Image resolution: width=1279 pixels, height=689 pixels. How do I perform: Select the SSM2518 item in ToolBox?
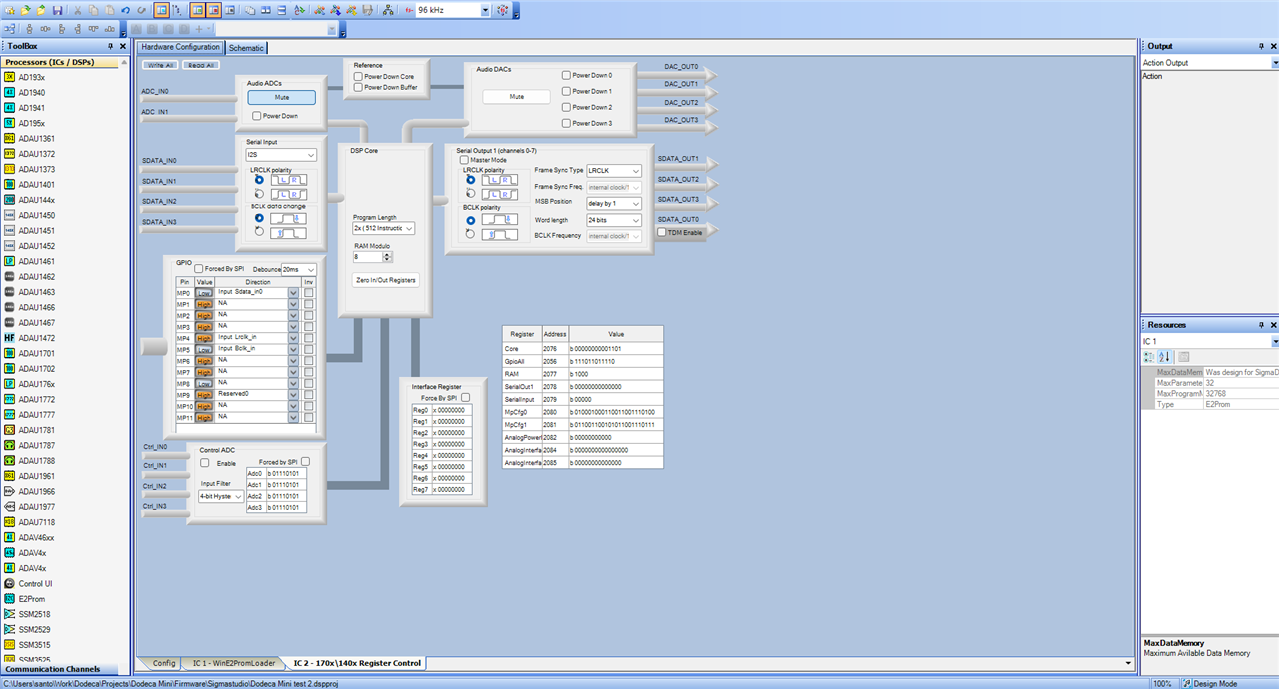[x=34, y=614]
